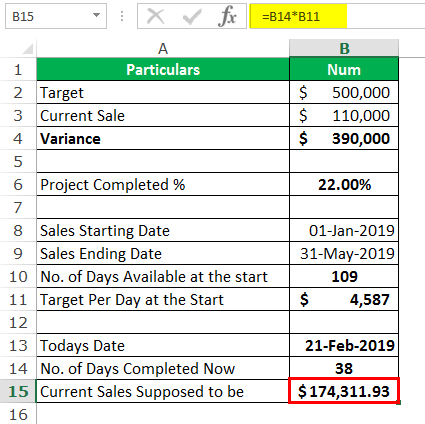The image size is (425, 424).
Task: Select the Todays Date cell 21-Feb-2019
Action: (344, 345)
